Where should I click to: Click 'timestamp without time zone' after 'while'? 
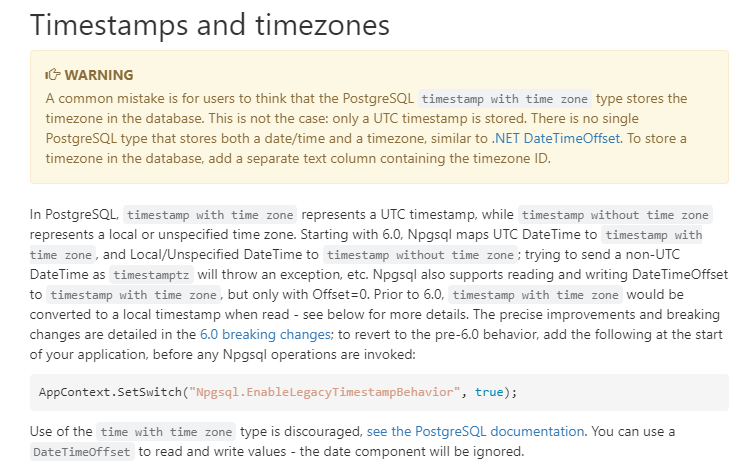click(x=615, y=215)
